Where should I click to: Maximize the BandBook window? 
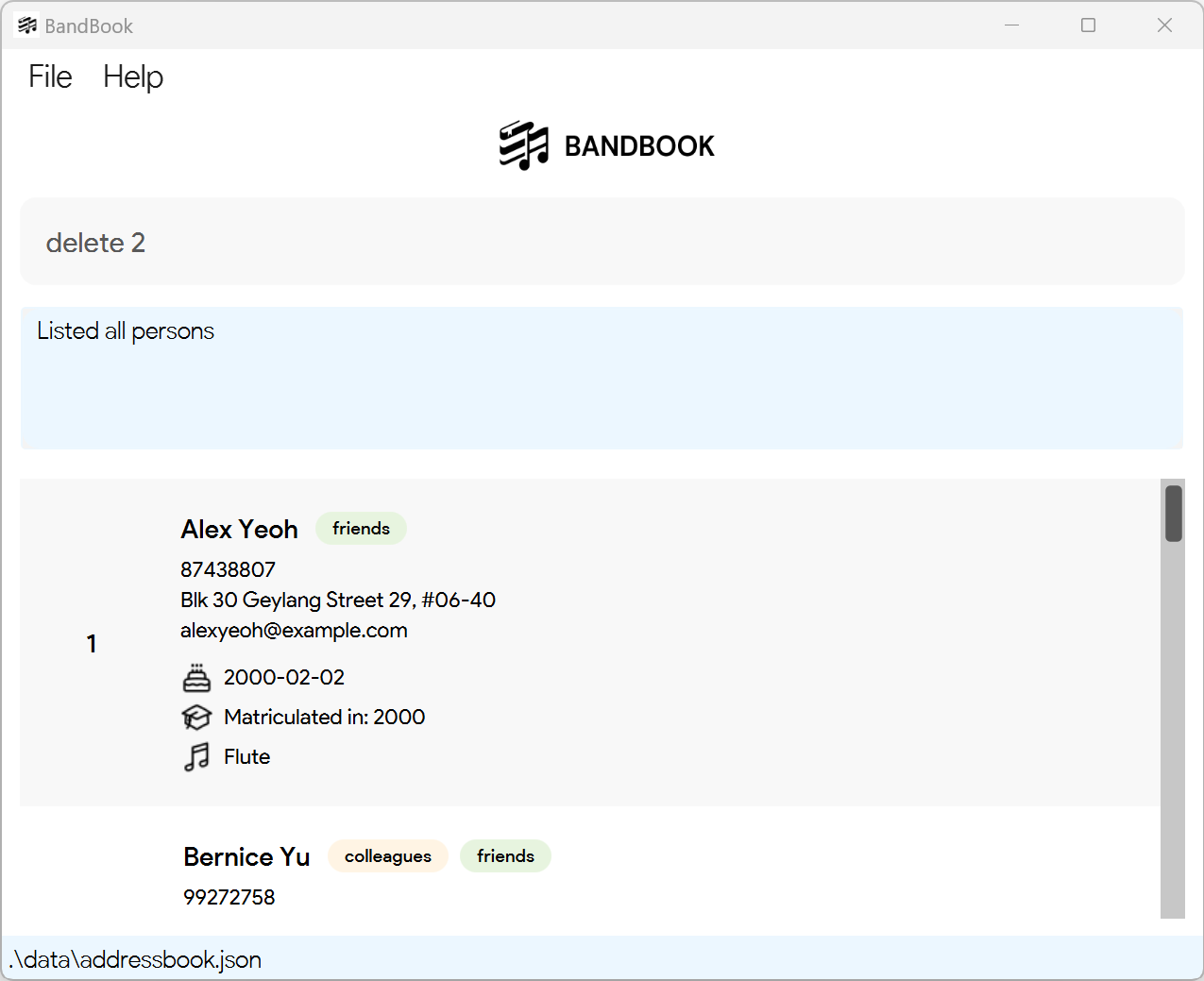click(x=1088, y=25)
